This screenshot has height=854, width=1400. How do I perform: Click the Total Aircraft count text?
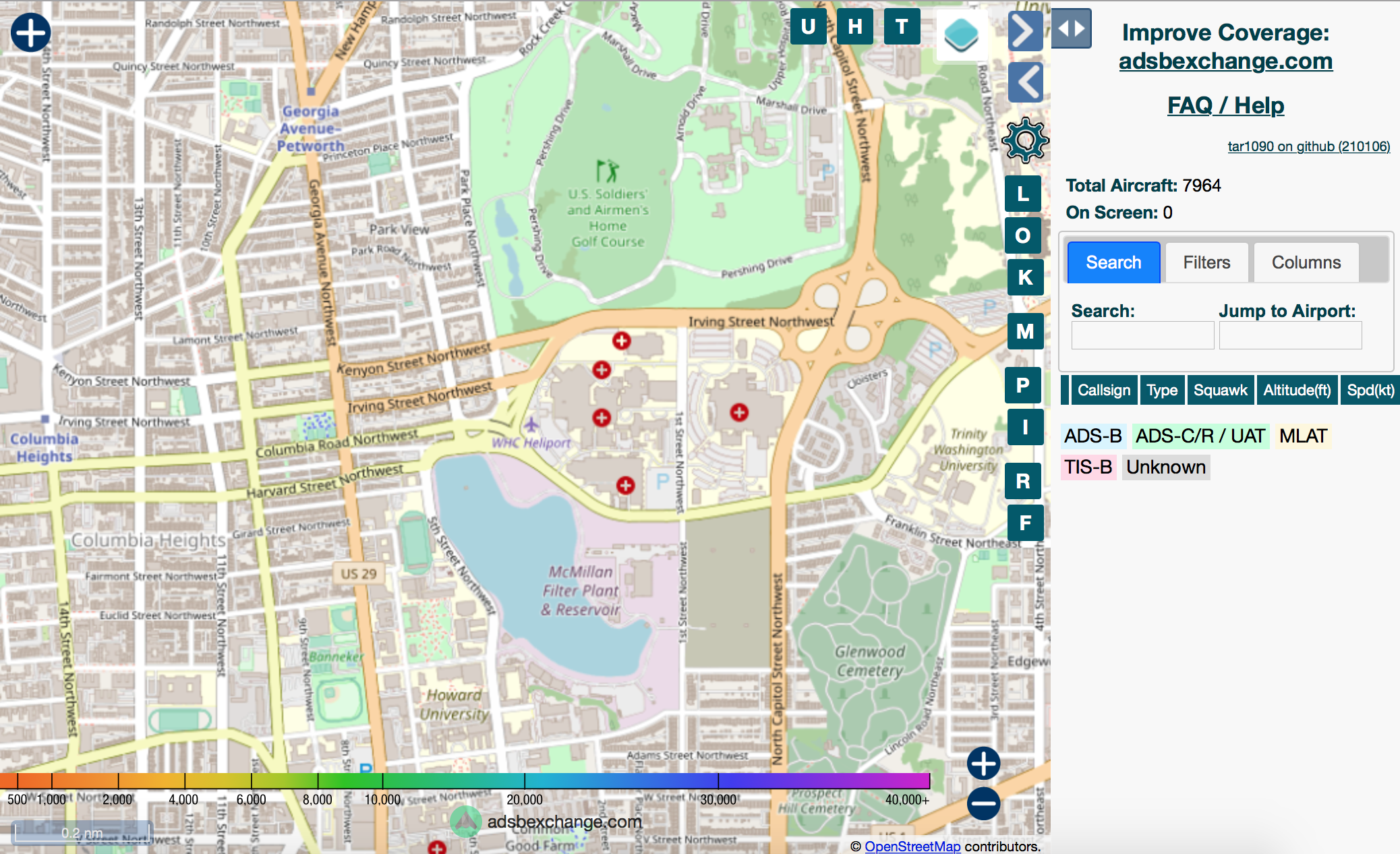point(1143,186)
